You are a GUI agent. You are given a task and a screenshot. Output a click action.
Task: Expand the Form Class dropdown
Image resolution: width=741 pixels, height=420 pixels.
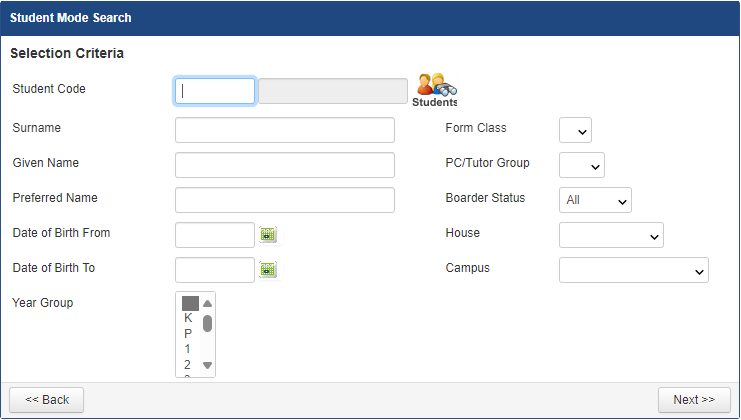pyautogui.click(x=575, y=130)
